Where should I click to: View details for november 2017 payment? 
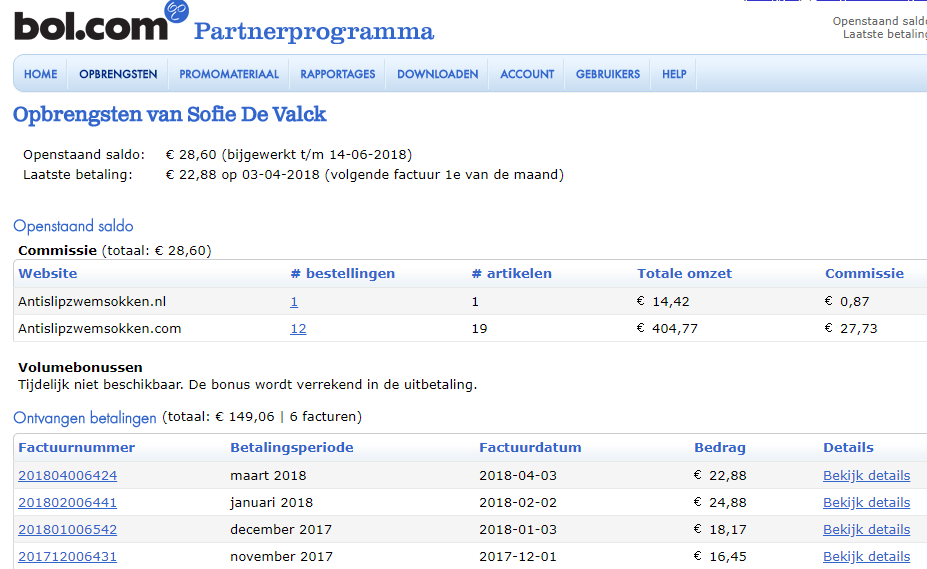click(x=866, y=557)
